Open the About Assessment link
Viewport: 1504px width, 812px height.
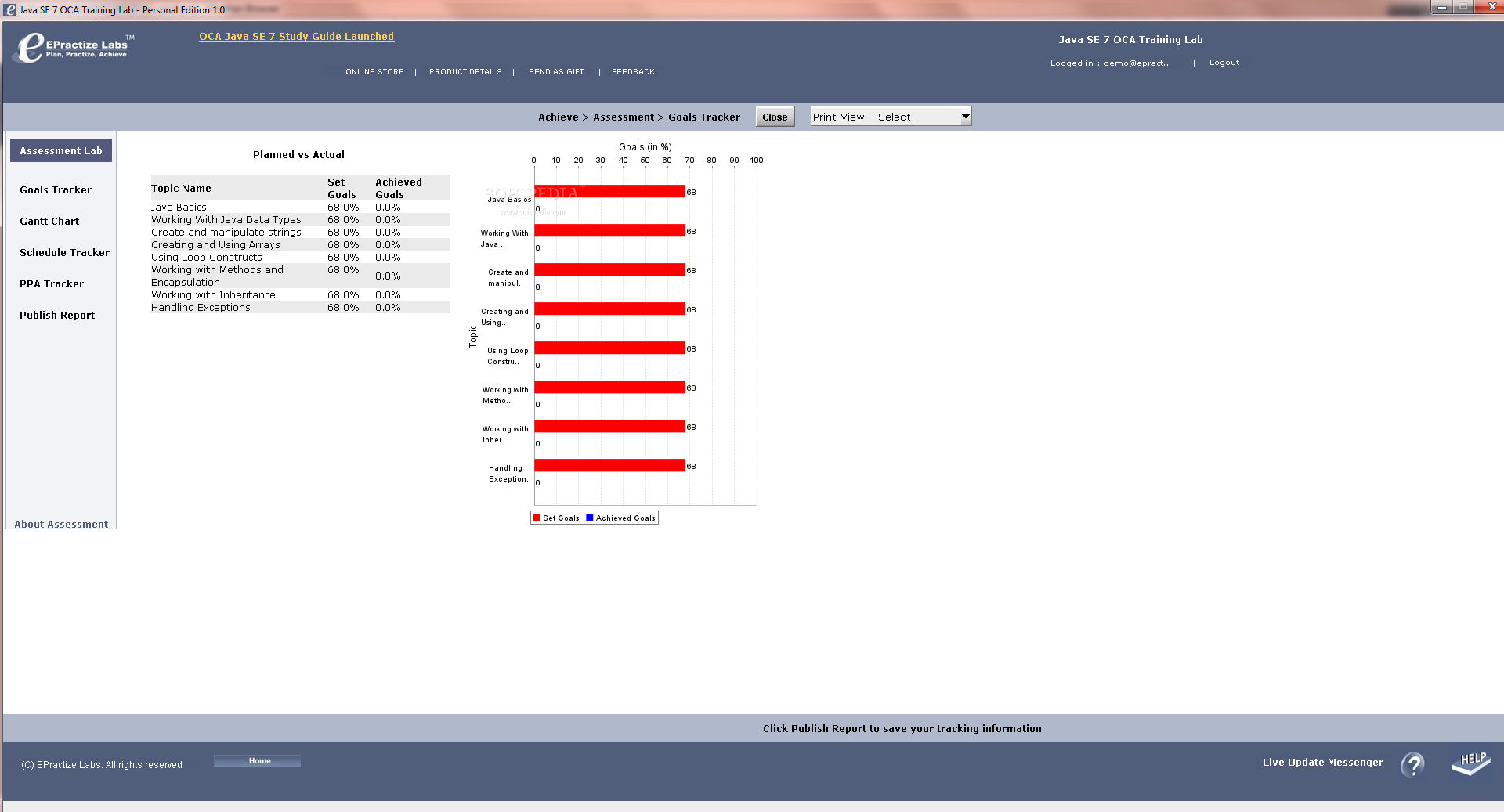[x=61, y=524]
